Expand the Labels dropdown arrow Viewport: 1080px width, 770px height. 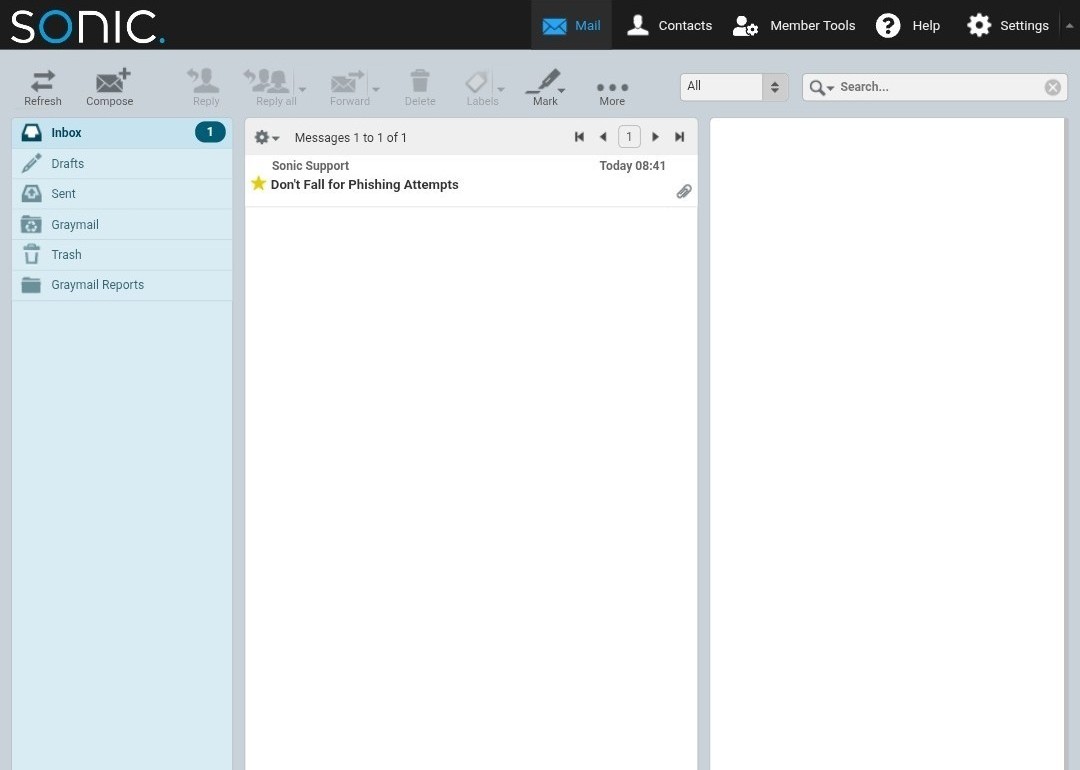(501, 90)
